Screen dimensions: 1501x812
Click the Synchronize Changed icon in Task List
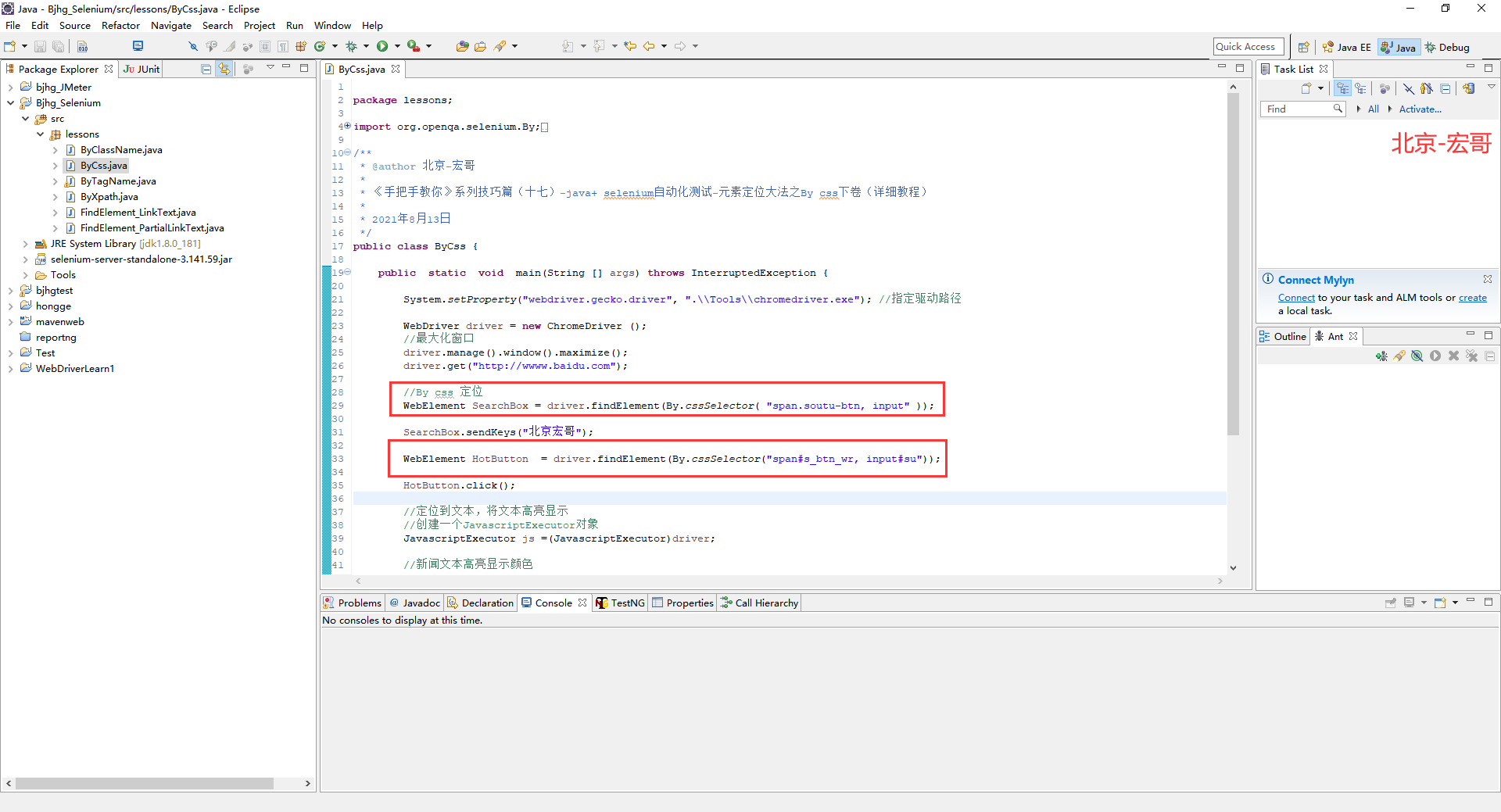[x=1469, y=88]
